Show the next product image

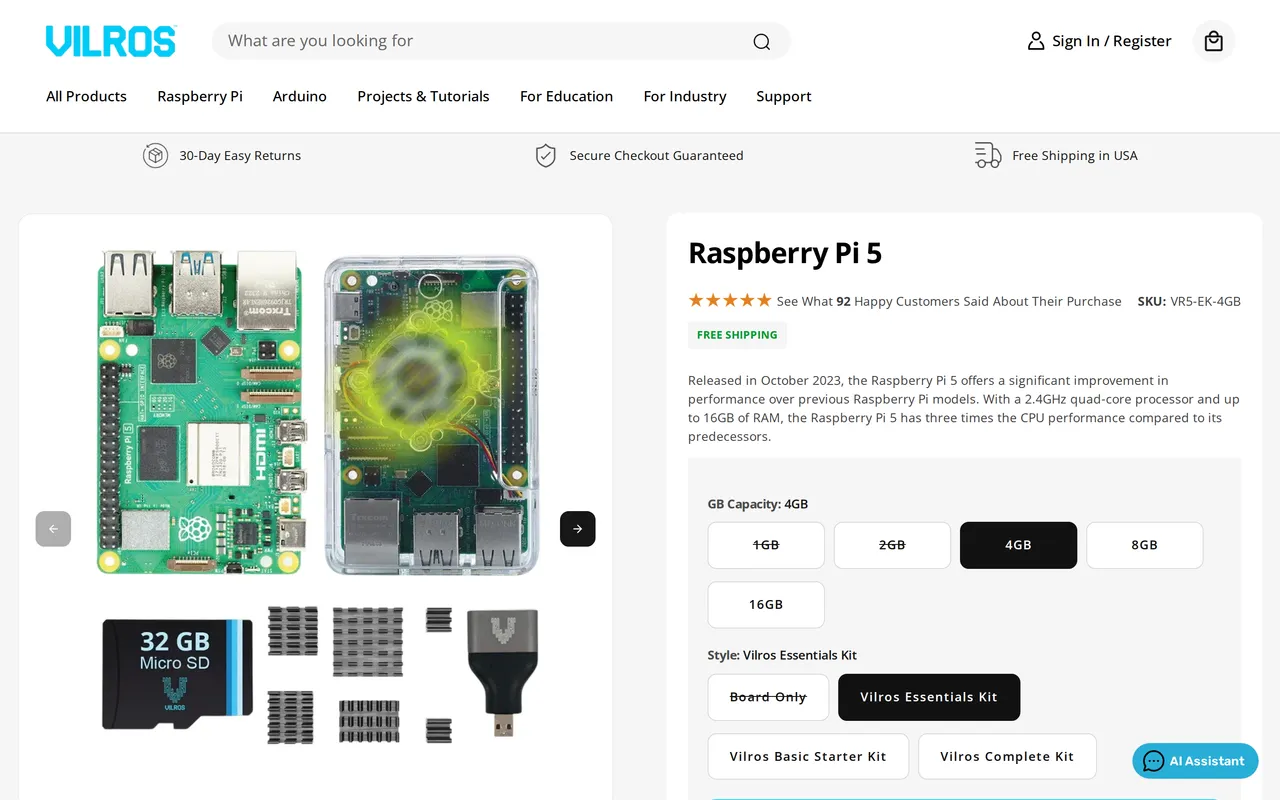(x=578, y=529)
